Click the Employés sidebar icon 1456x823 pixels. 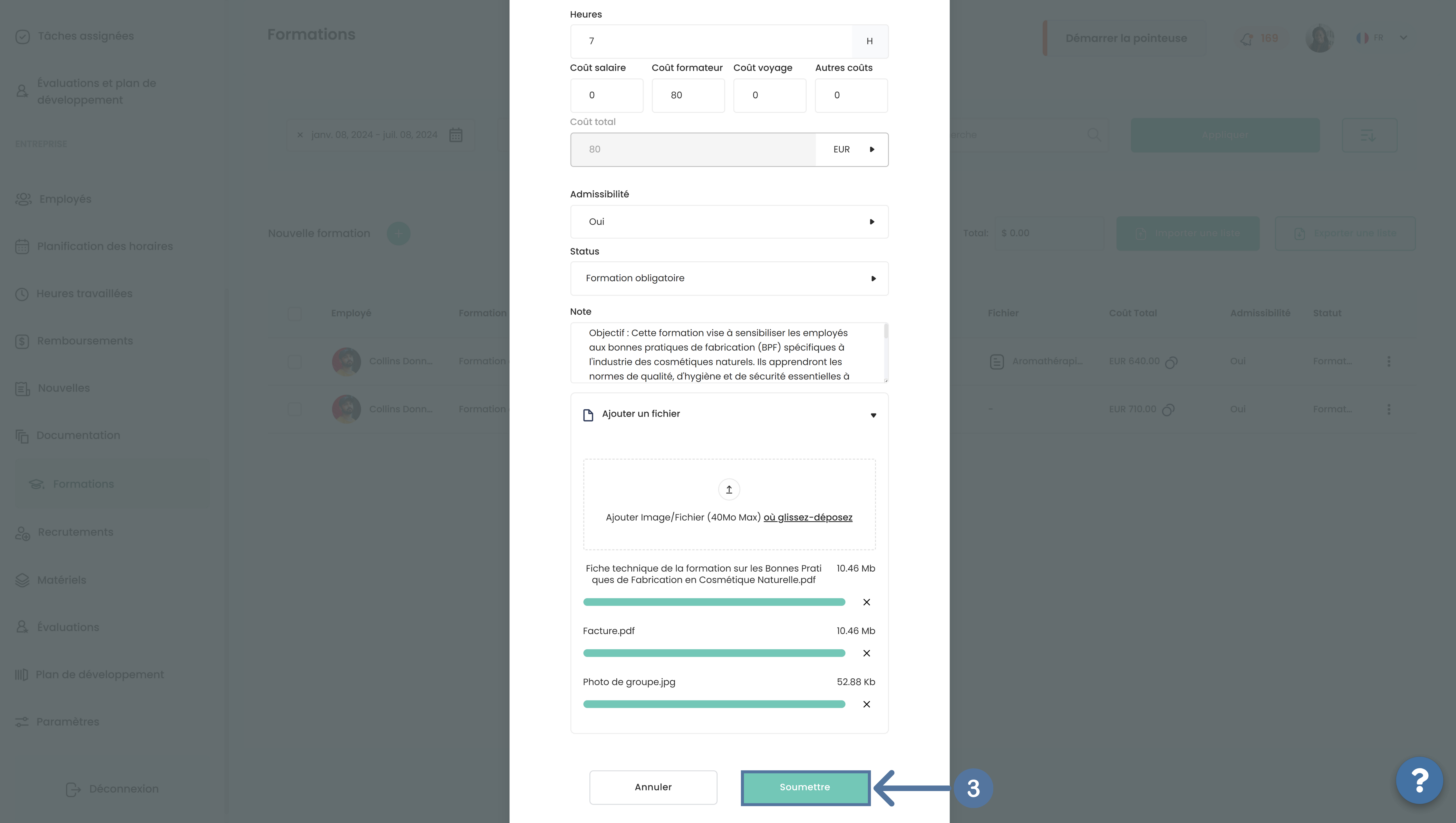coord(23,199)
